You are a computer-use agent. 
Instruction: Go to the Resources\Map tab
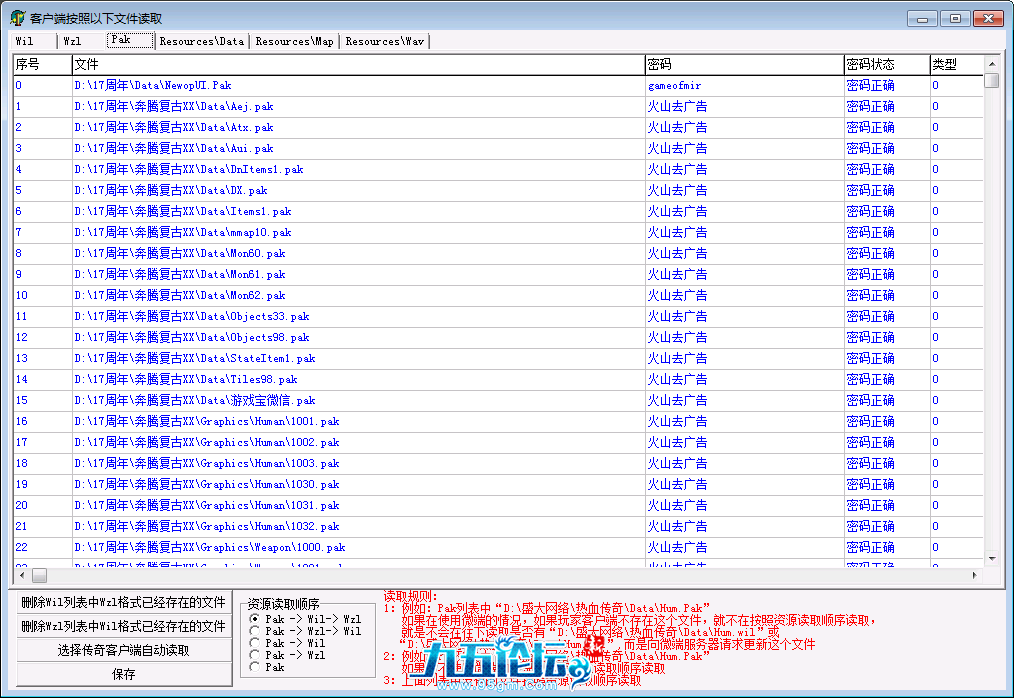pos(294,41)
